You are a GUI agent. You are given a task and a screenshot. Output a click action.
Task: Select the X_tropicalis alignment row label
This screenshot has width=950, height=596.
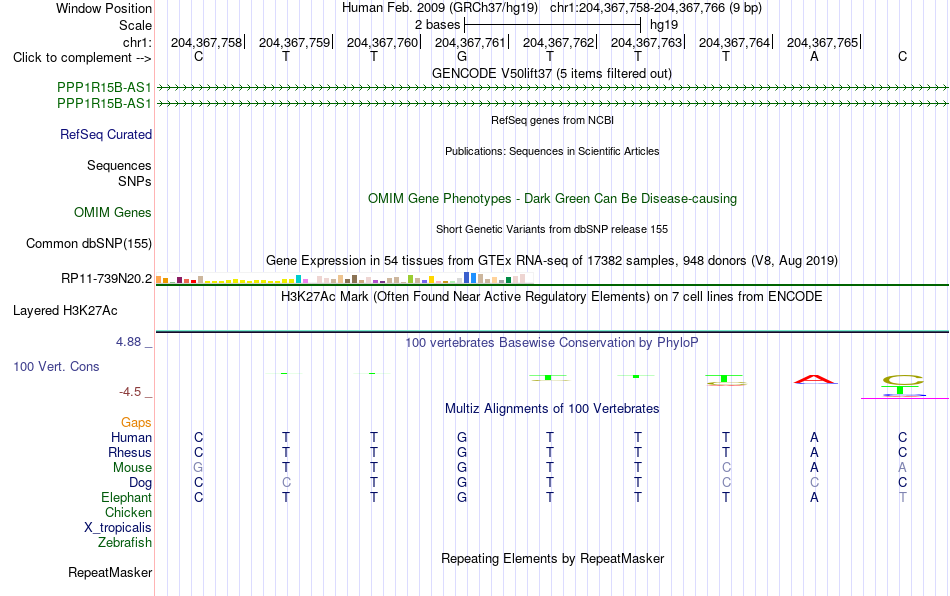118,528
